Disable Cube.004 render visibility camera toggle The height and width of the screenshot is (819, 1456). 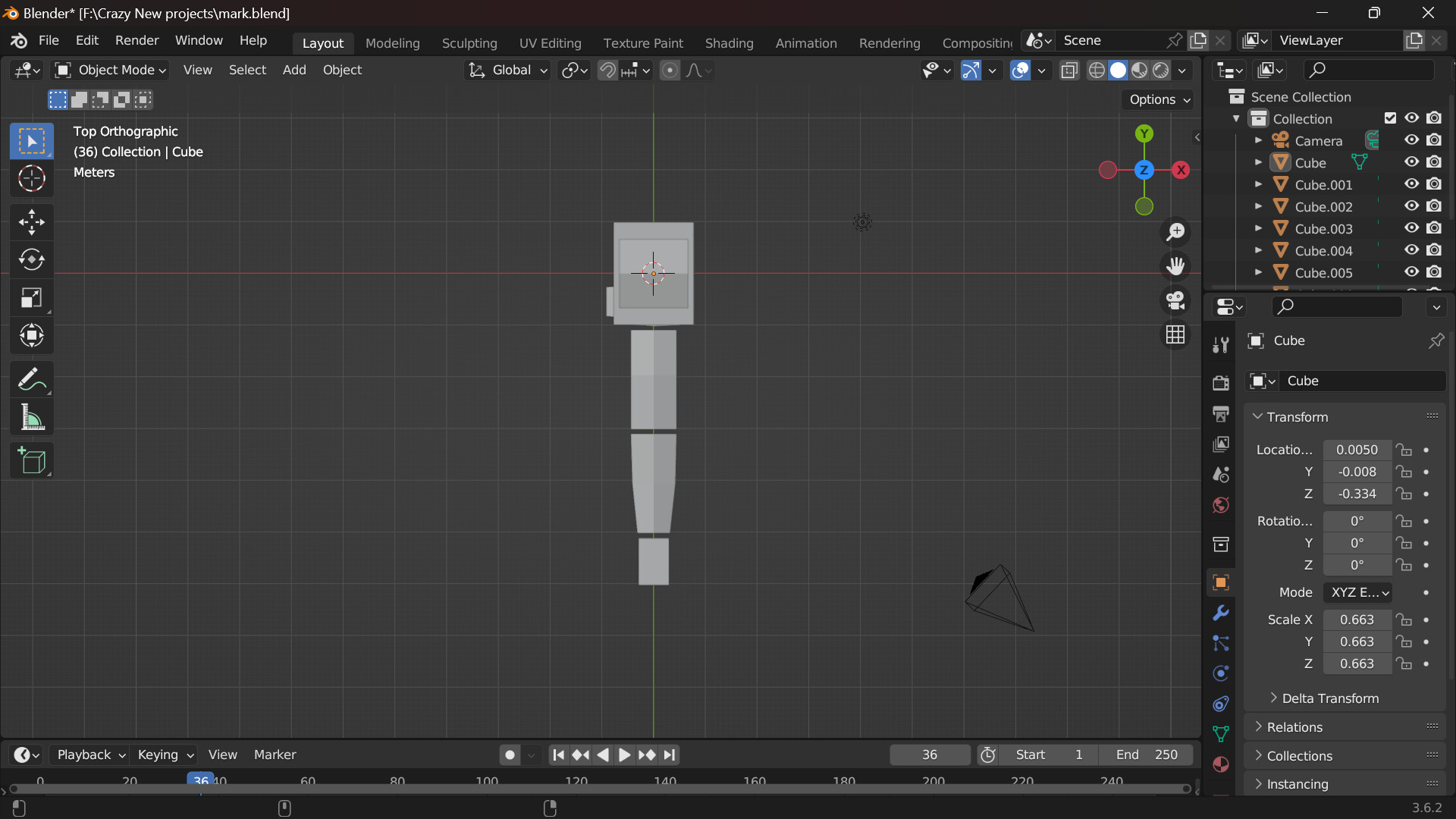click(1435, 249)
